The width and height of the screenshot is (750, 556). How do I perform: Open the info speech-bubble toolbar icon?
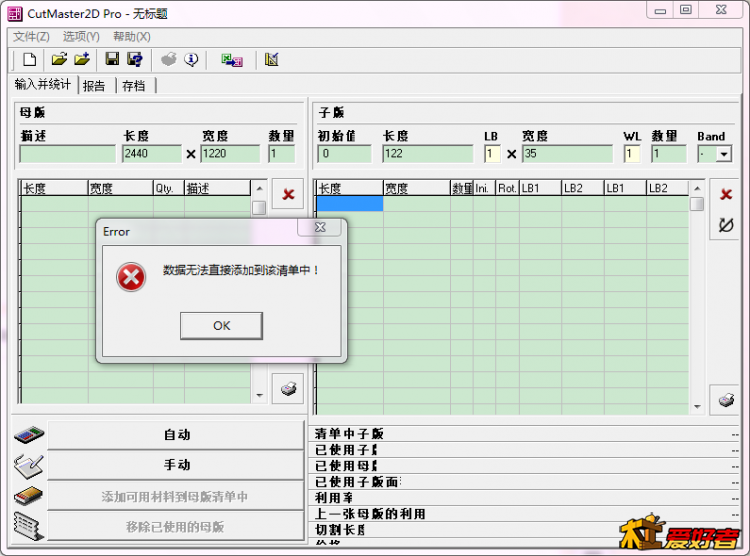click(x=191, y=59)
